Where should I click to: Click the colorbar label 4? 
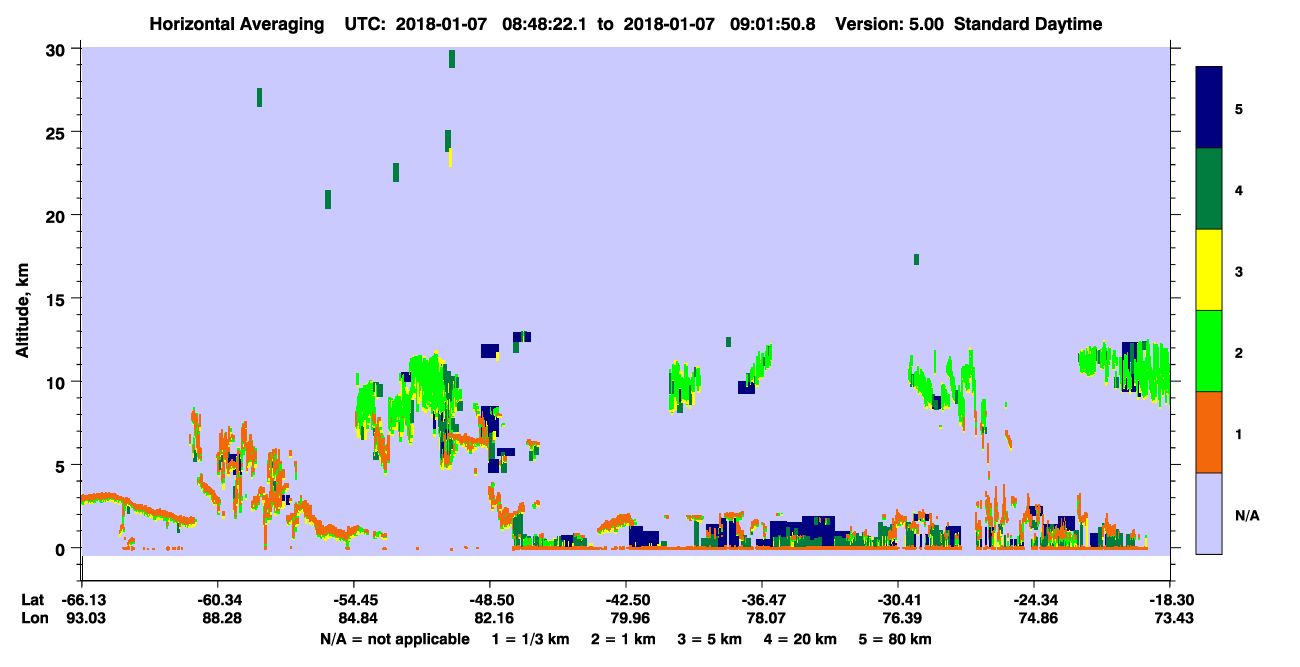[x=1239, y=189]
